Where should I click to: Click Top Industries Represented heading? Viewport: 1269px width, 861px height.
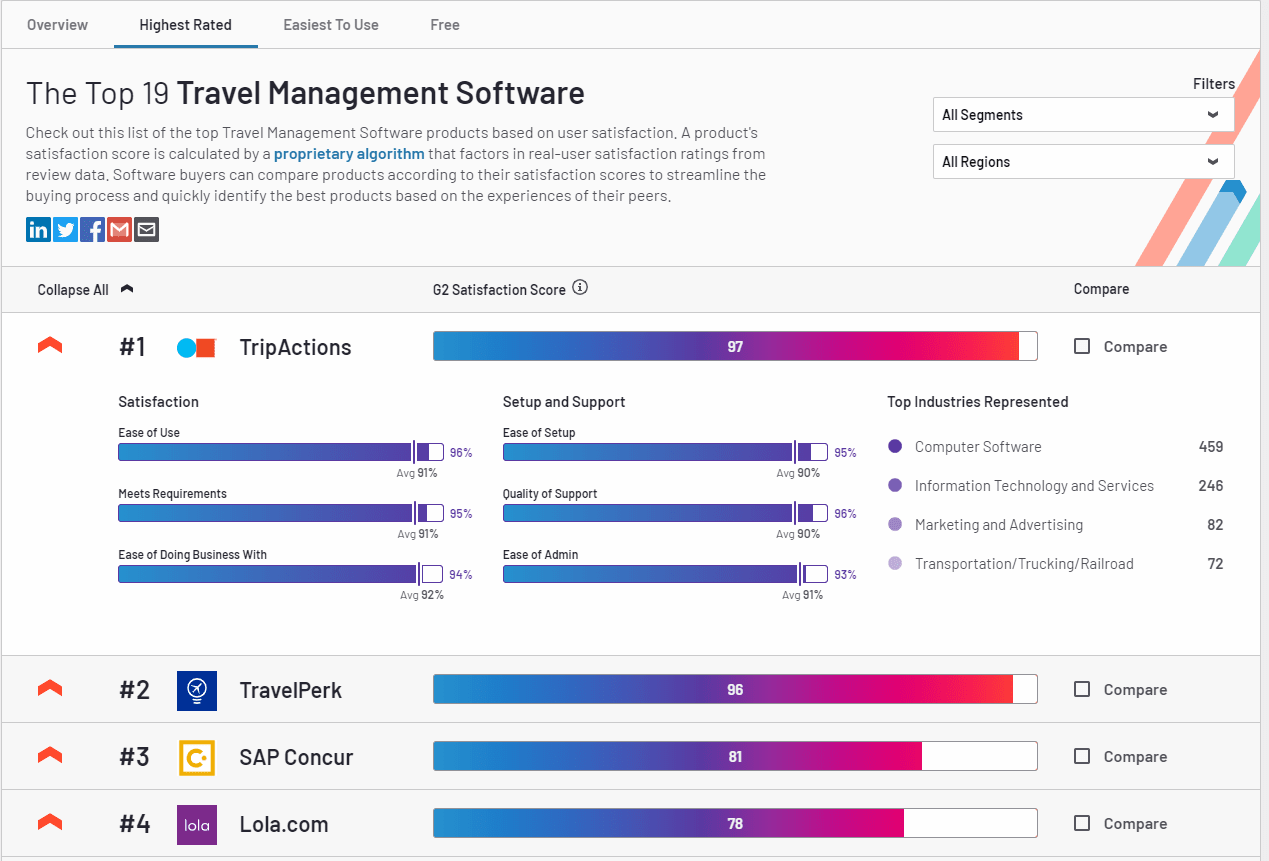pos(978,402)
